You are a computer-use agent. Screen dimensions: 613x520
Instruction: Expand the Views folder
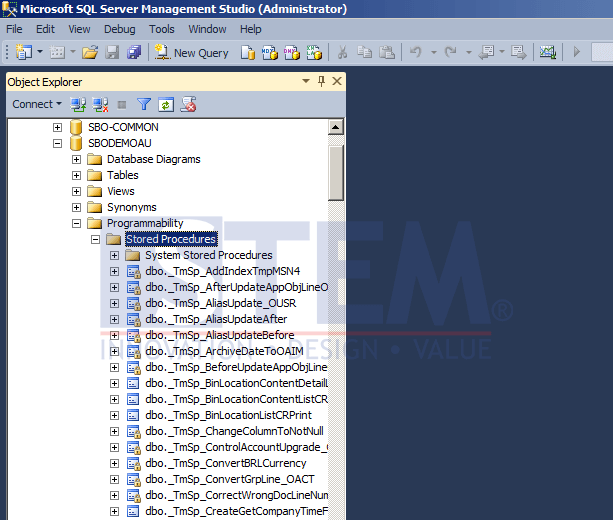point(77,192)
